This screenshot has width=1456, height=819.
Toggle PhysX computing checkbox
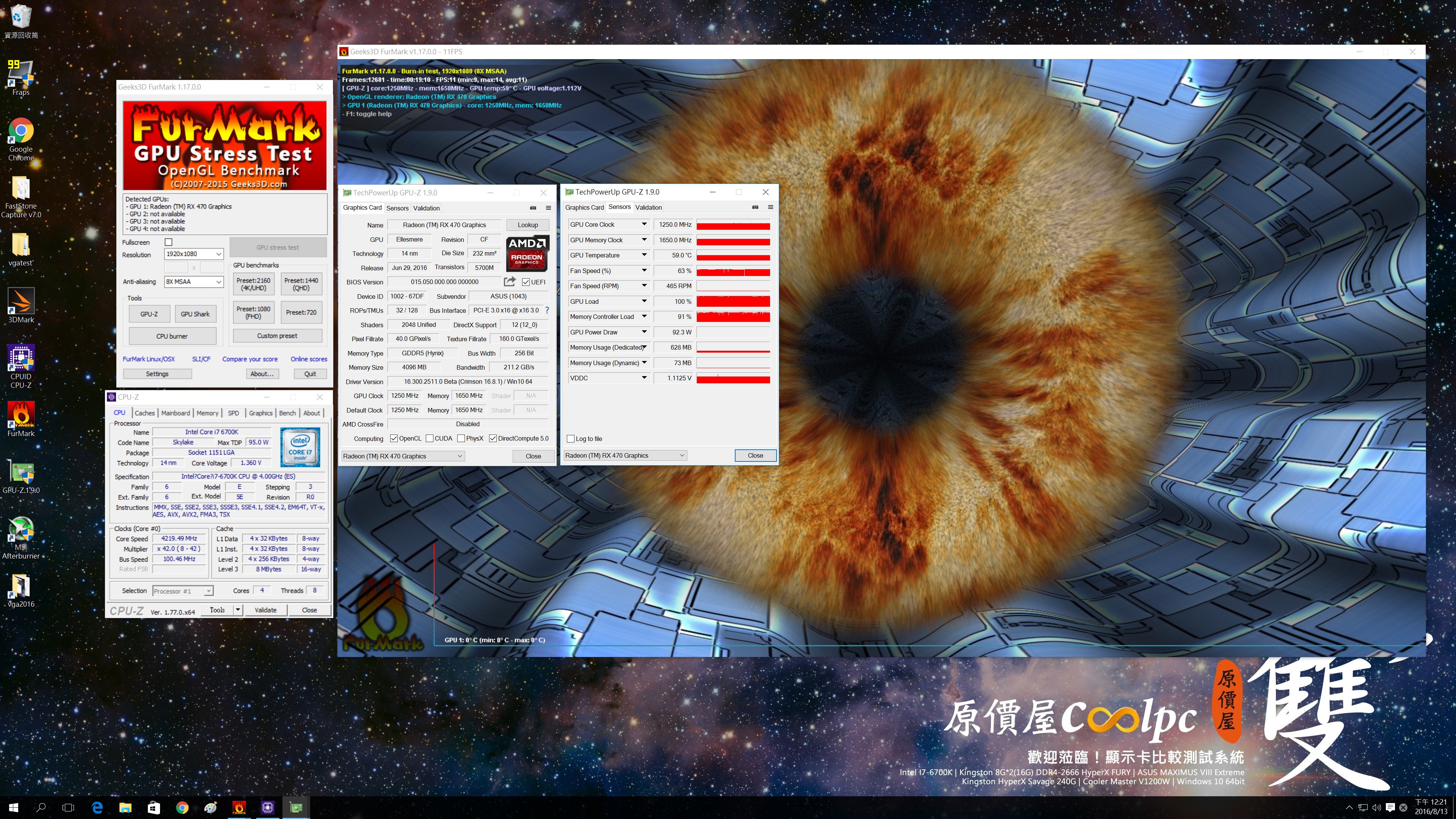(x=461, y=438)
